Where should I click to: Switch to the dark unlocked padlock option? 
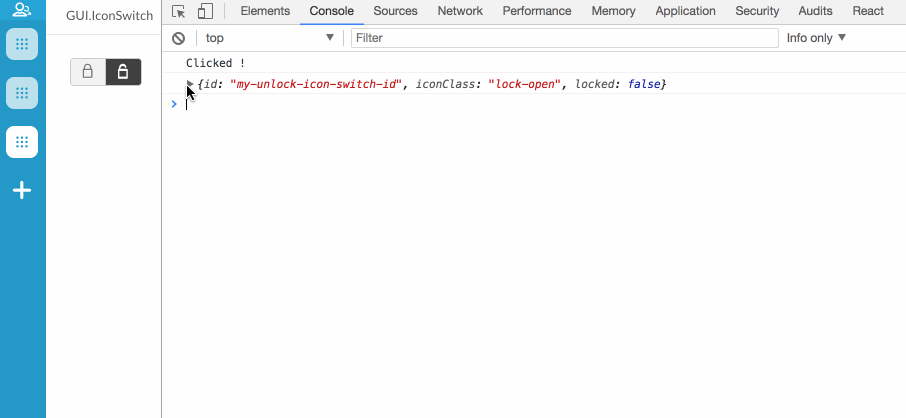click(x=123, y=72)
